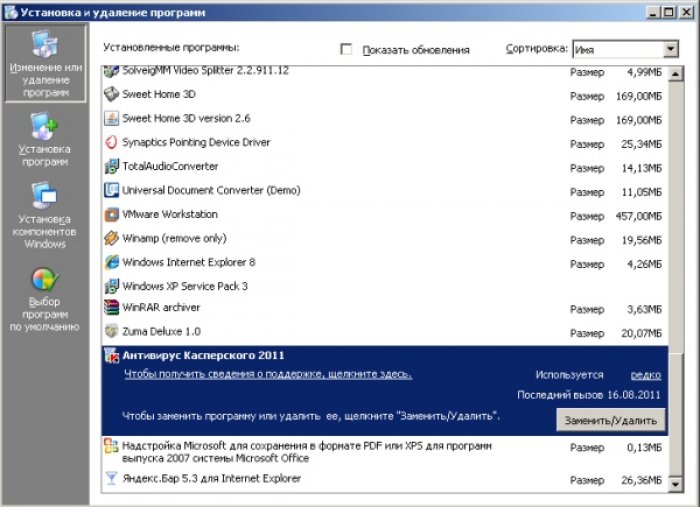
Task: Click 'Последний вызов 16.08.2011' text
Action: tap(588, 395)
